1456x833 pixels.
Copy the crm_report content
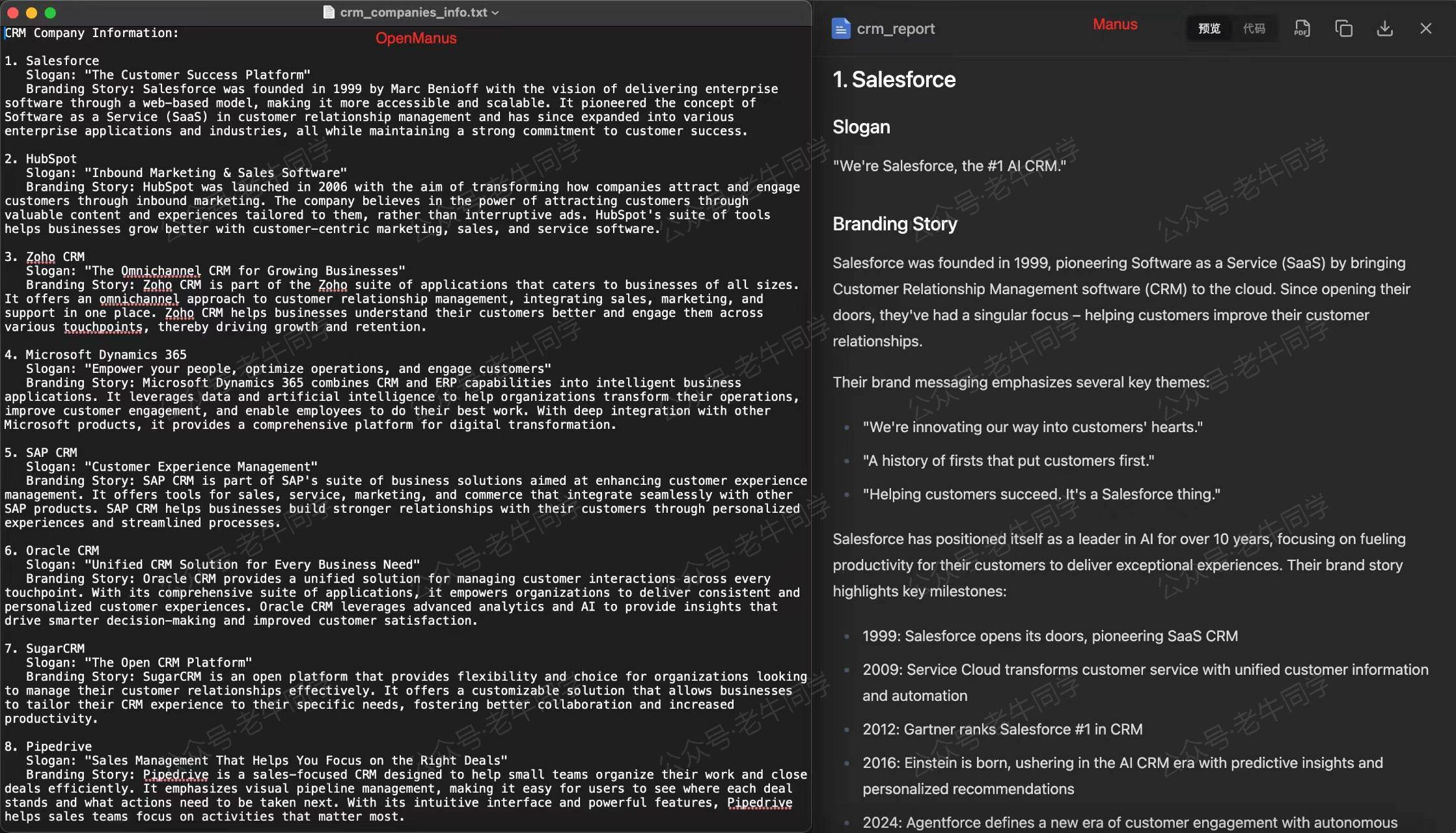click(x=1343, y=29)
